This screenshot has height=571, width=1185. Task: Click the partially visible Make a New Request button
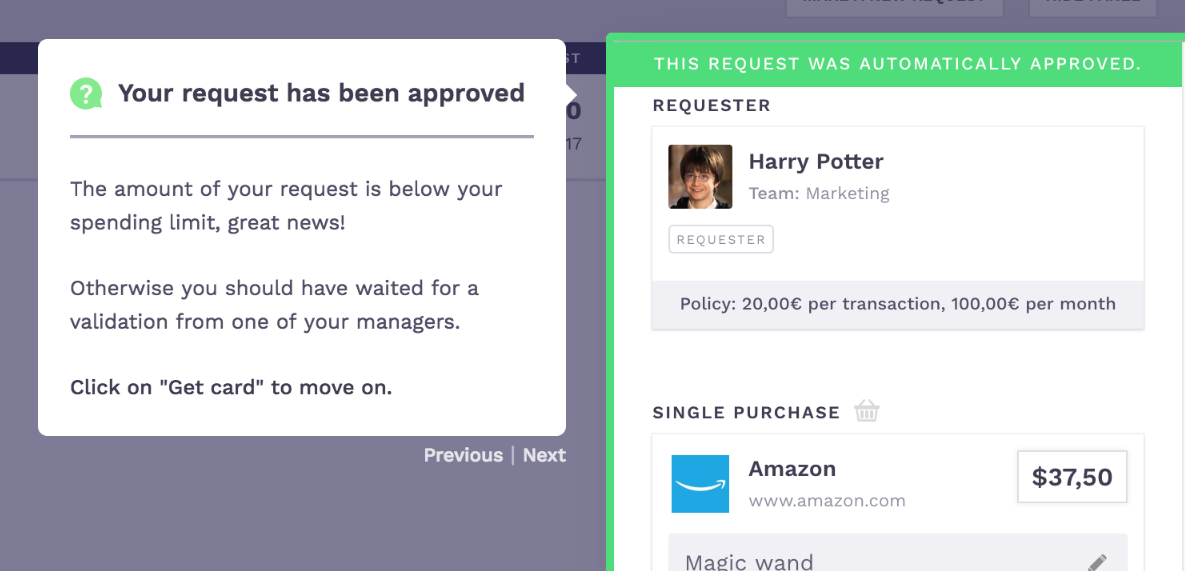pyautogui.click(x=894, y=6)
